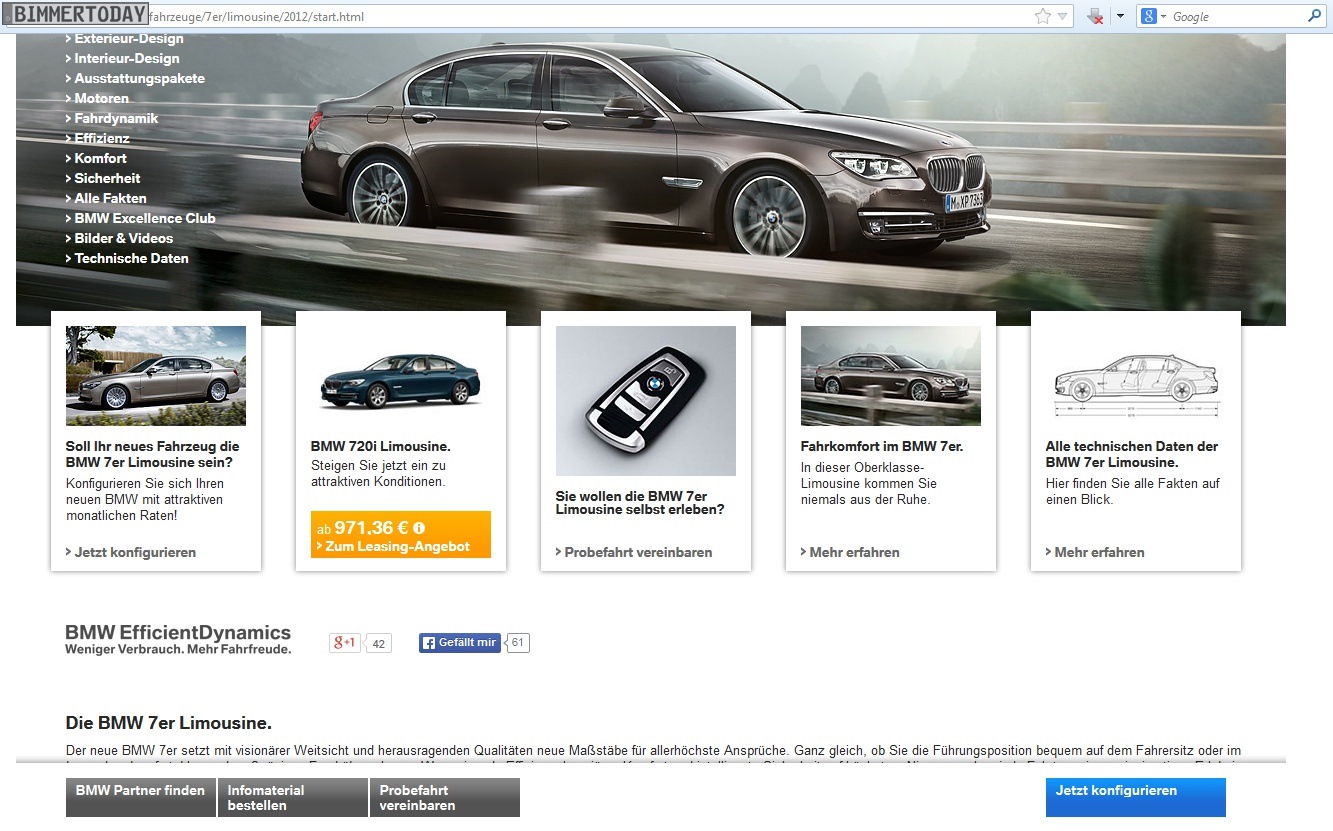Open the 'Motoren' navigation item
This screenshot has height=831, width=1333.
coord(101,98)
